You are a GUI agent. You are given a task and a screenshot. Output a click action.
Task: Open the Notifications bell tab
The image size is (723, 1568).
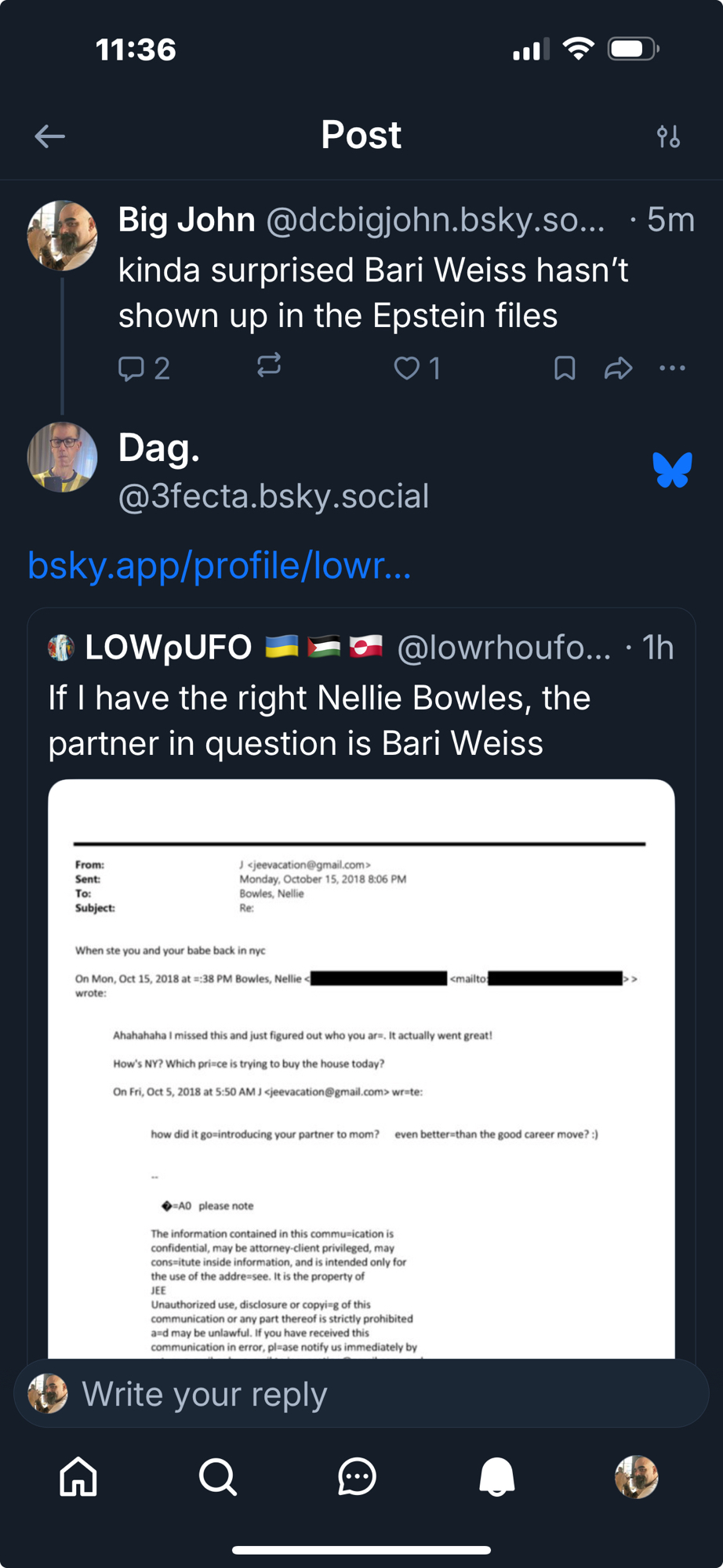pyautogui.click(x=496, y=1477)
